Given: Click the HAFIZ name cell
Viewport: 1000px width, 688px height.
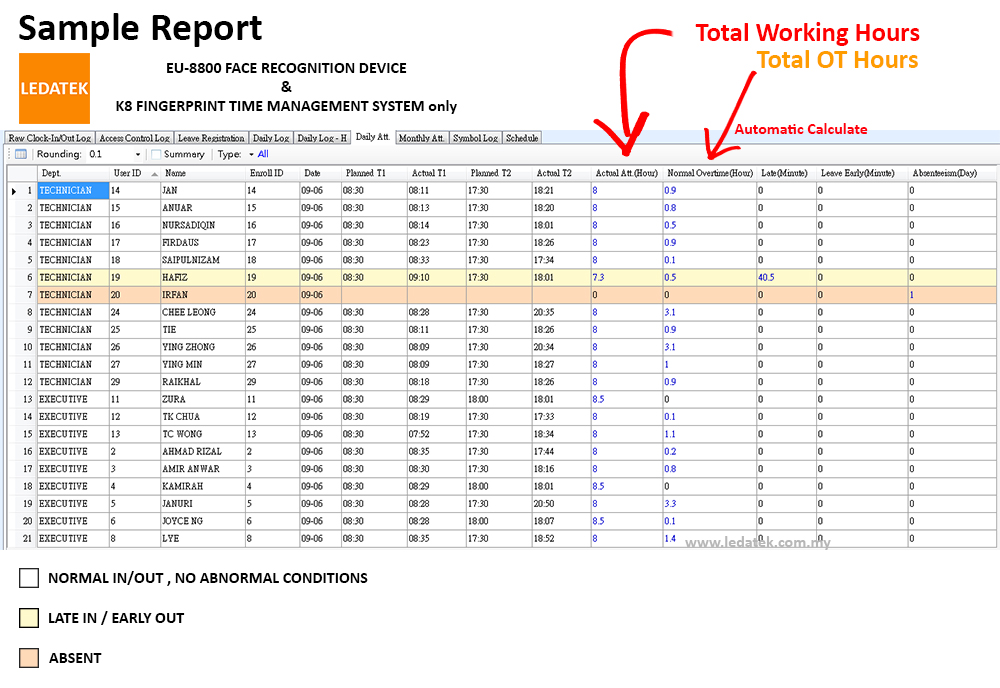Looking at the screenshot, I should [203, 278].
